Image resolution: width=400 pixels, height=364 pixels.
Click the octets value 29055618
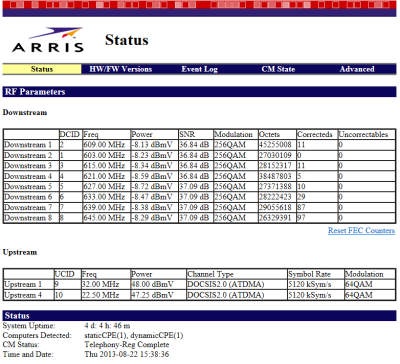pyautogui.click(x=275, y=207)
